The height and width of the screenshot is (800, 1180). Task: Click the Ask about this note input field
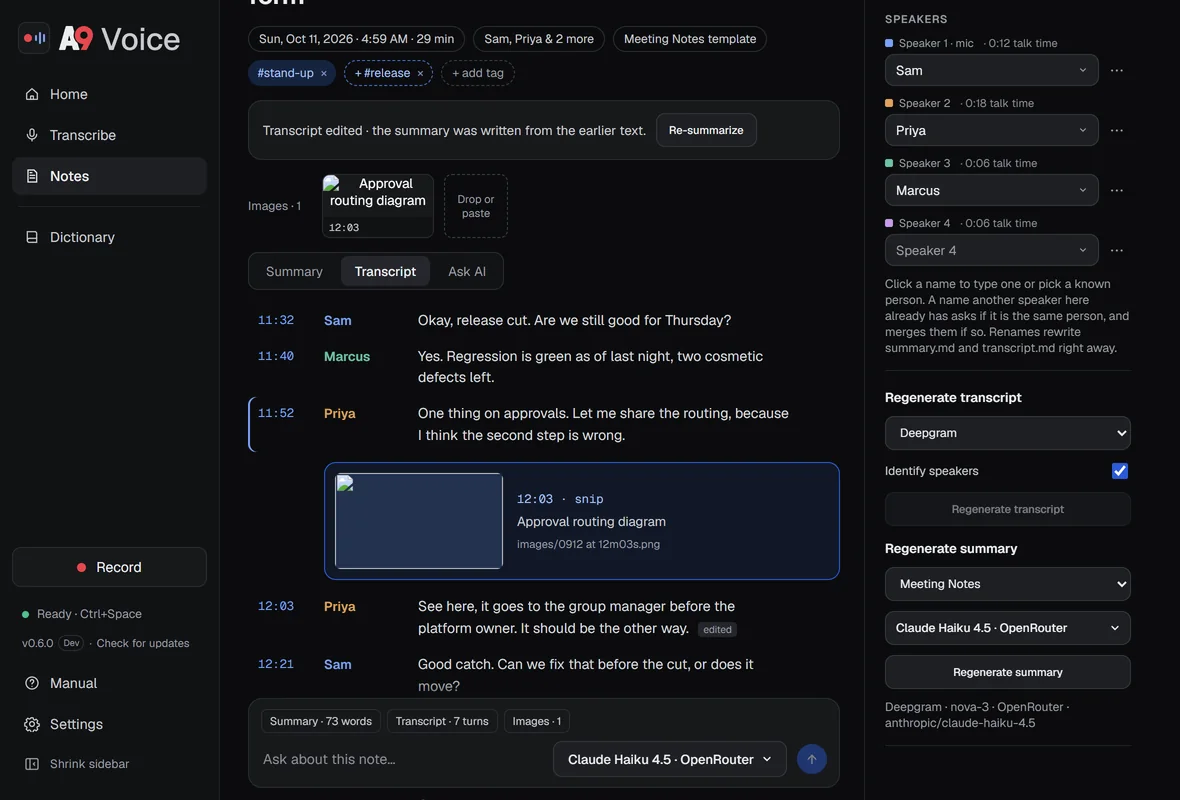(x=403, y=759)
